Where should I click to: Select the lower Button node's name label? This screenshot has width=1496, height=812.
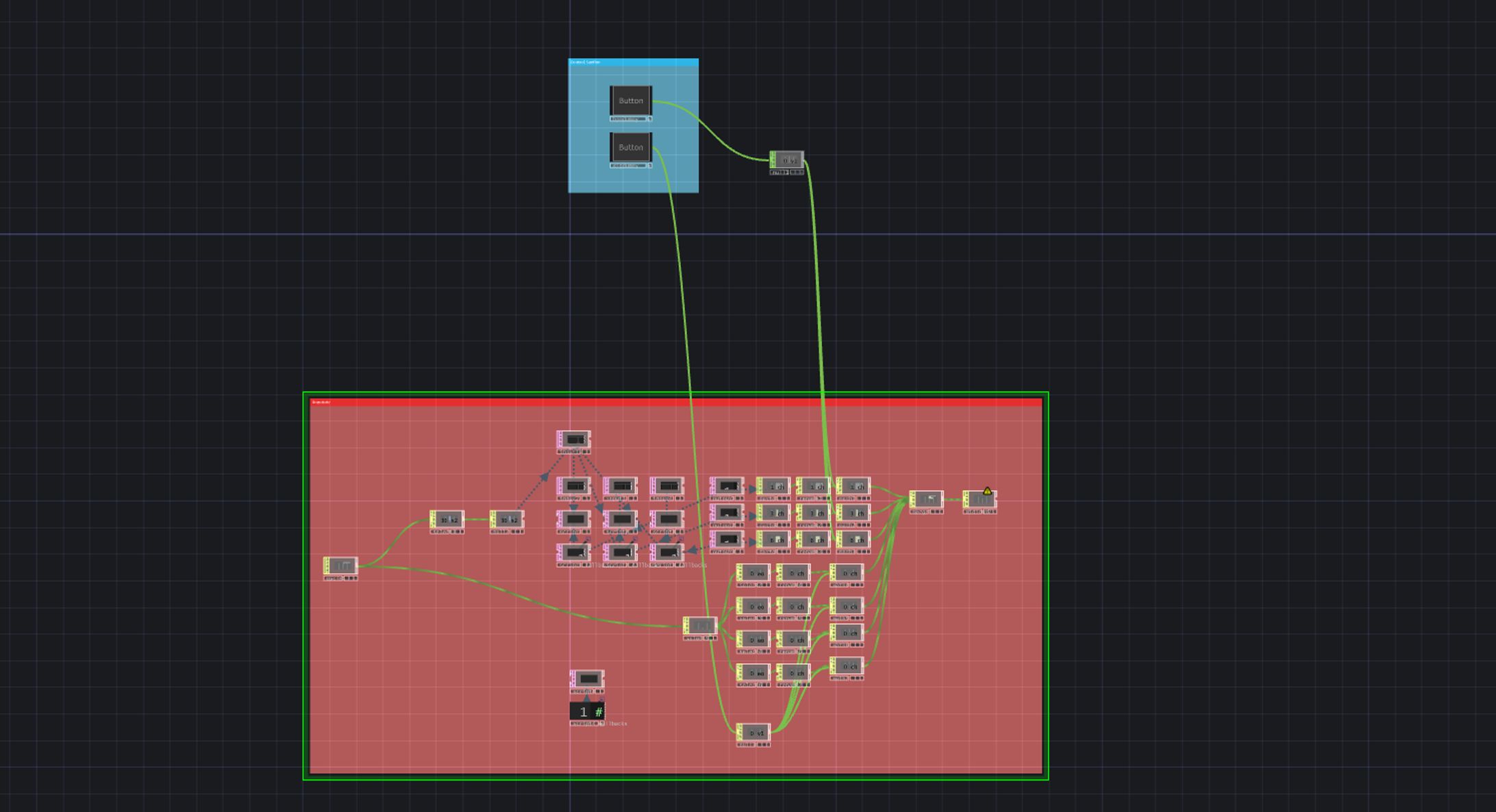(x=628, y=166)
